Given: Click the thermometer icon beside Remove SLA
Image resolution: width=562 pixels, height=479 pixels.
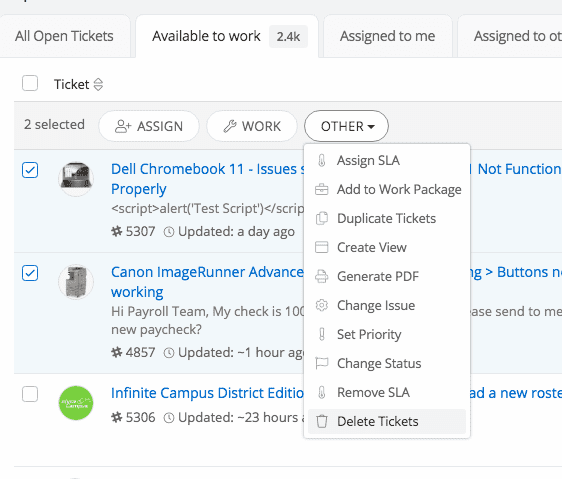Looking at the screenshot, I should coord(322,393).
